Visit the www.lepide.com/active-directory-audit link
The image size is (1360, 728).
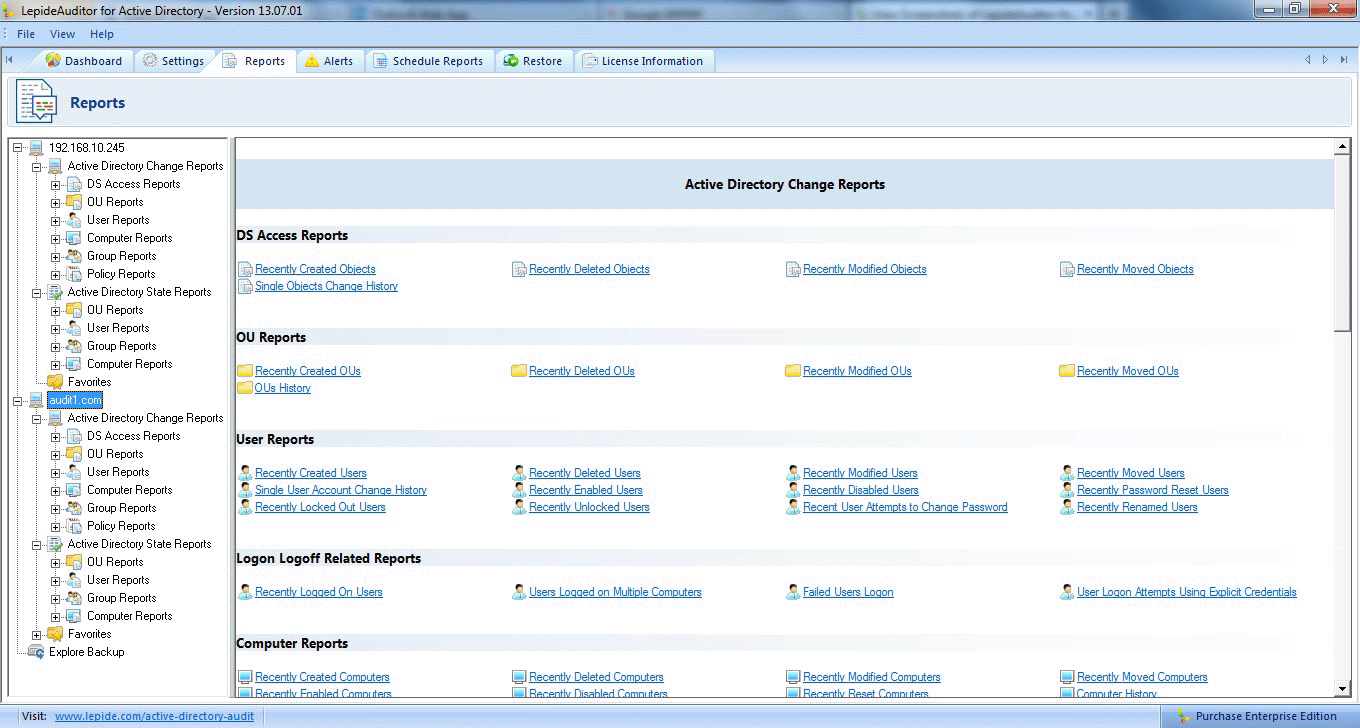154,716
